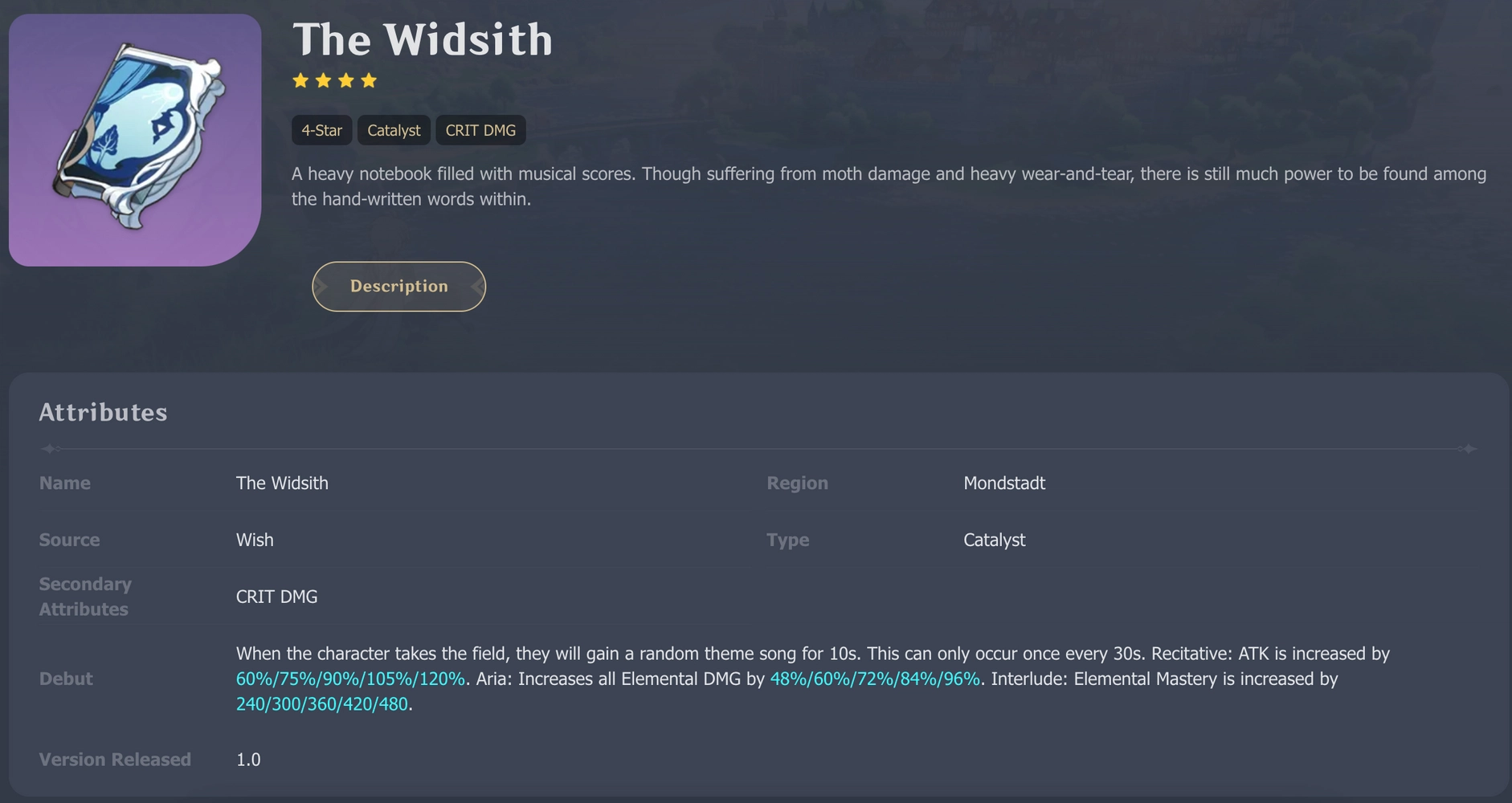
Task: Click the CRIT DMG secondary attribute value
Action: [276, 597]
